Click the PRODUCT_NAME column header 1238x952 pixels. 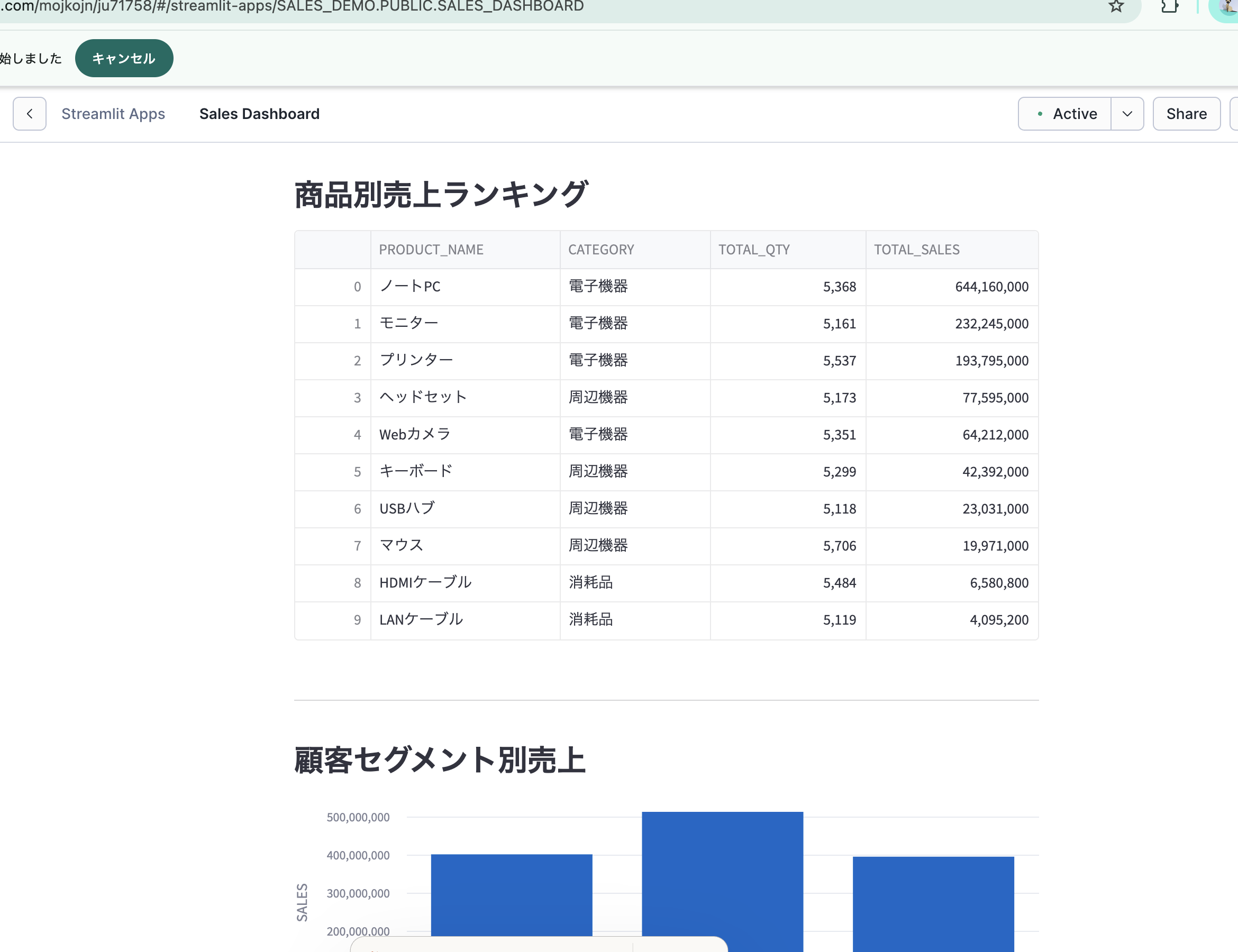pos(431,249)
